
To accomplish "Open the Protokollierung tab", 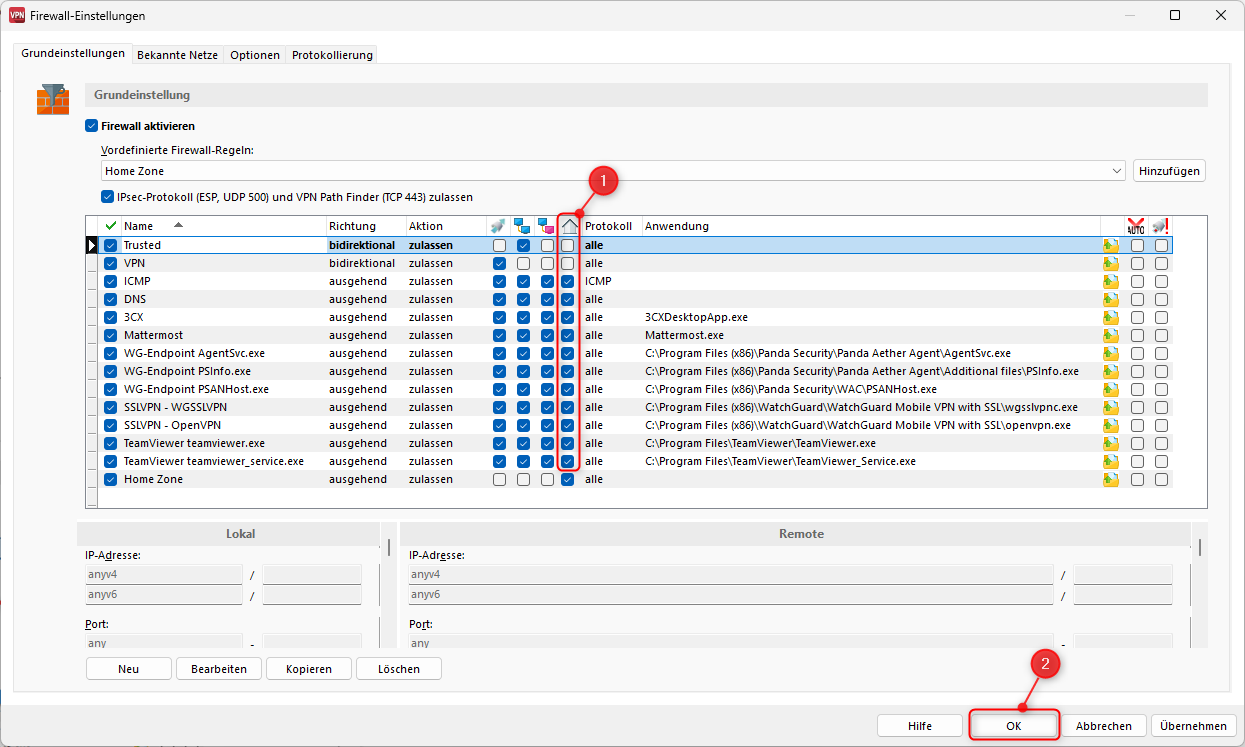I will click(x=332, y=55).
